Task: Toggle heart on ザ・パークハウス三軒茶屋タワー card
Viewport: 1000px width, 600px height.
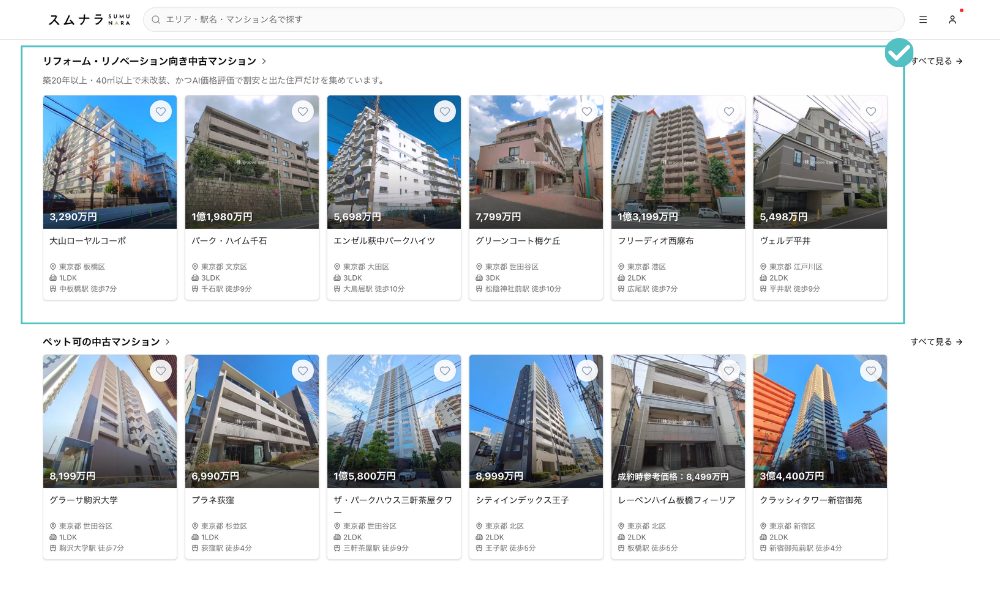Action: pyautogui.click(x=445, y=370)
